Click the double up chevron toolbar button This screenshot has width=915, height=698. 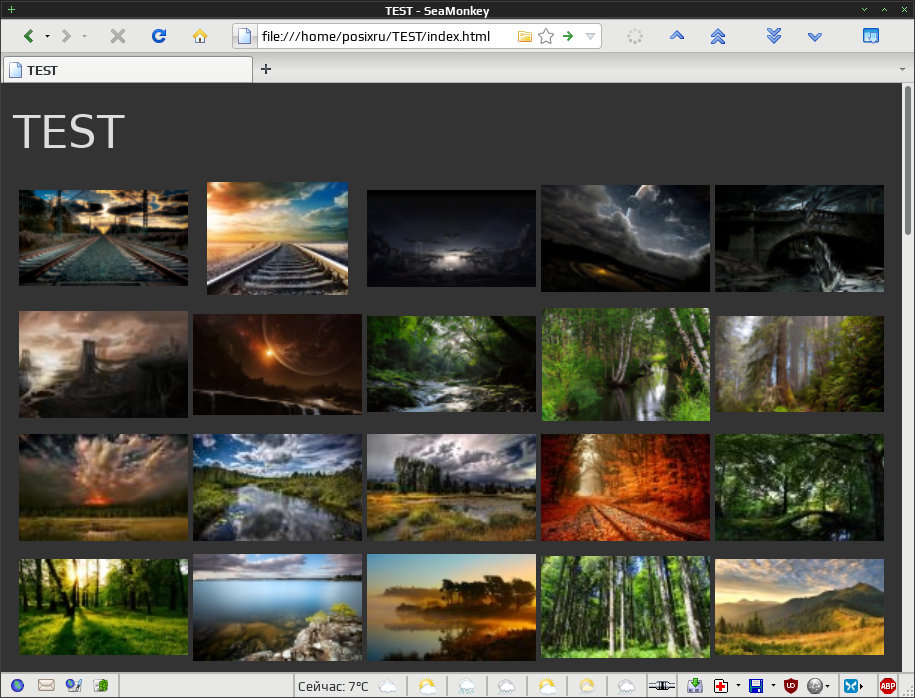718,36
